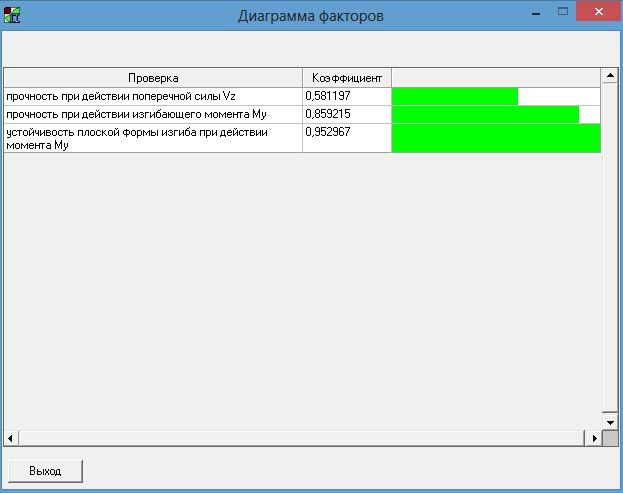Image resolution: width=623 pixels, height=493 pixels.
Task: Click the vertical scrollbar down arrow
Action: coord(607,422)
